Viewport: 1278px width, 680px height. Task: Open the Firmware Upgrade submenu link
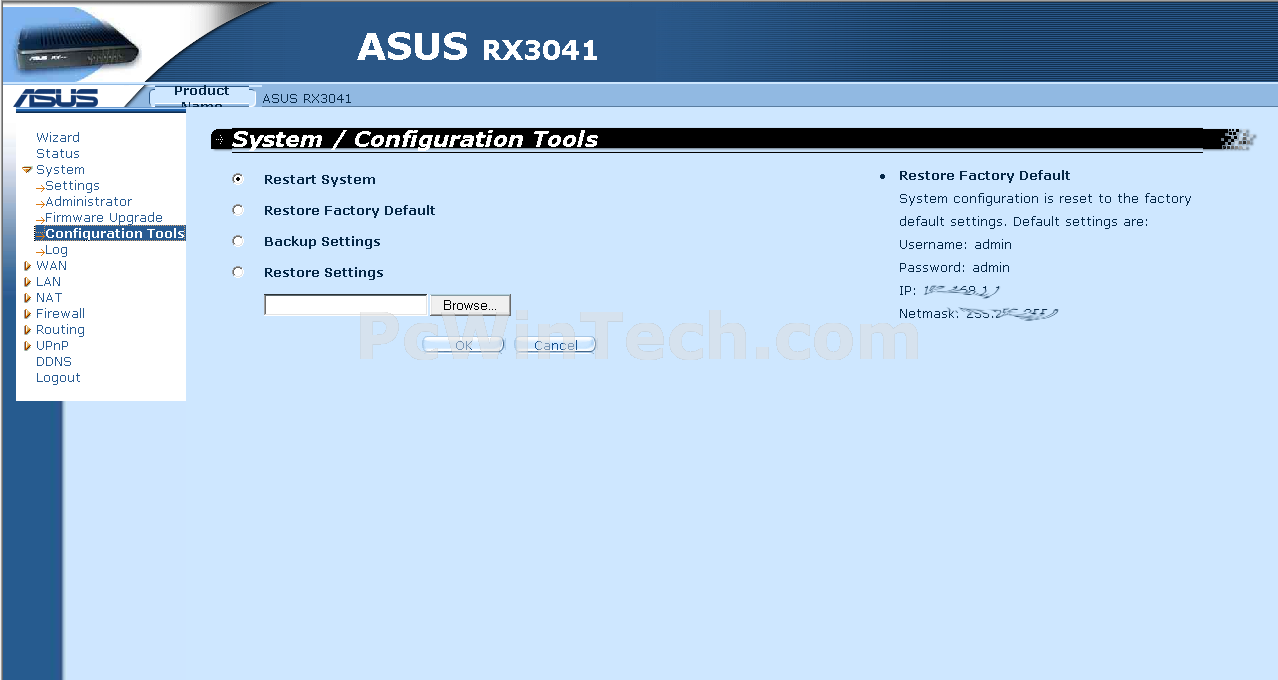pos(104,218)
